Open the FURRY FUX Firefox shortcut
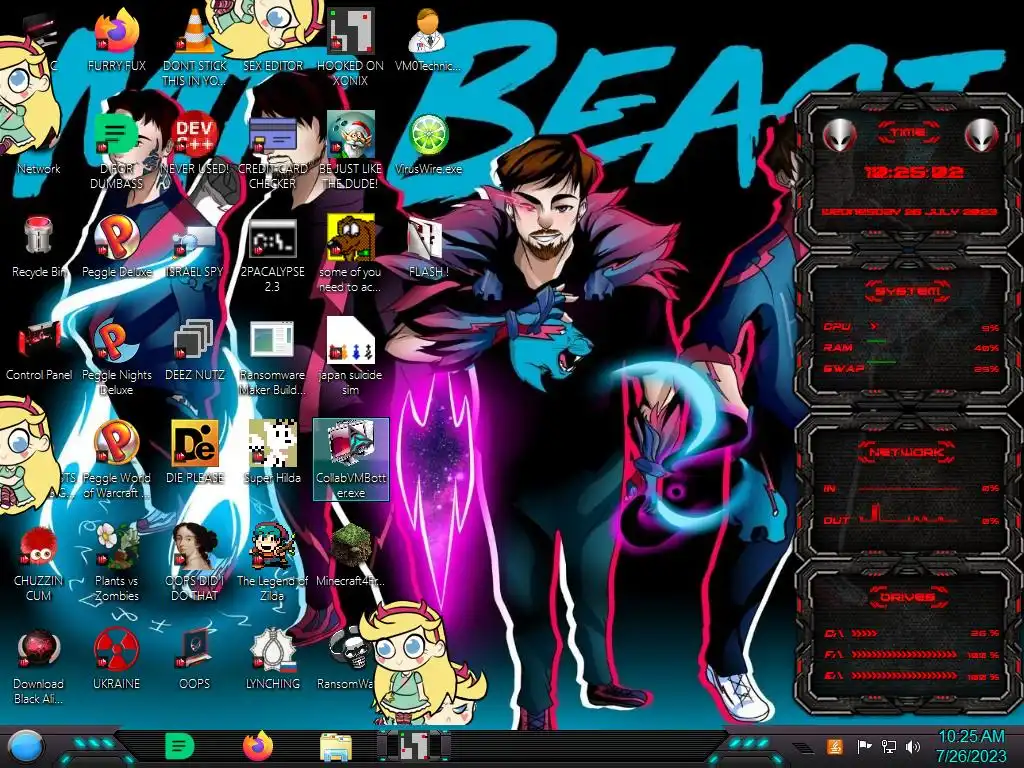The width and height of the screenshot is (1024, 768). coord(116,40)
